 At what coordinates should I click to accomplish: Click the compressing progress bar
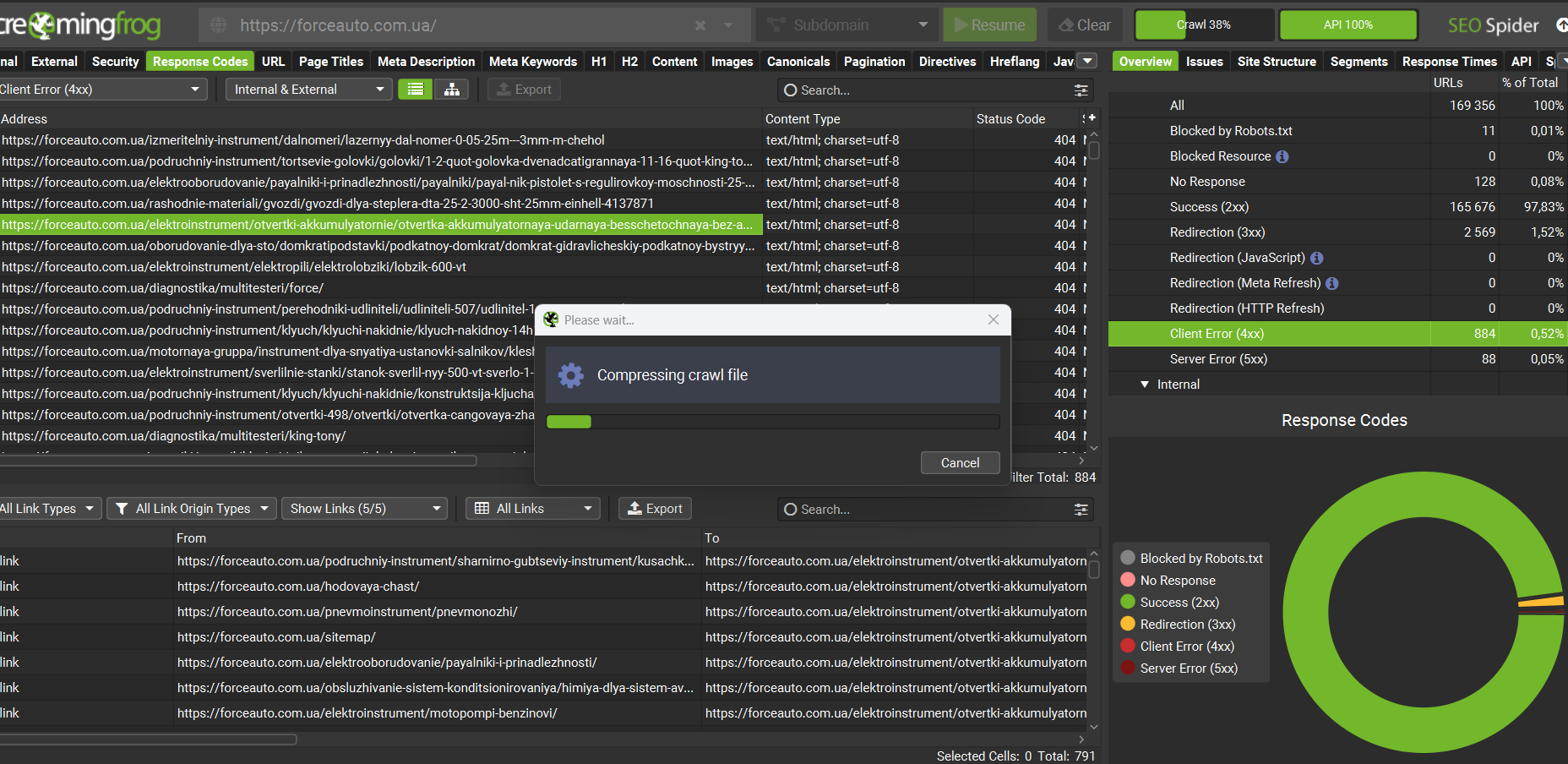point(773,422)
